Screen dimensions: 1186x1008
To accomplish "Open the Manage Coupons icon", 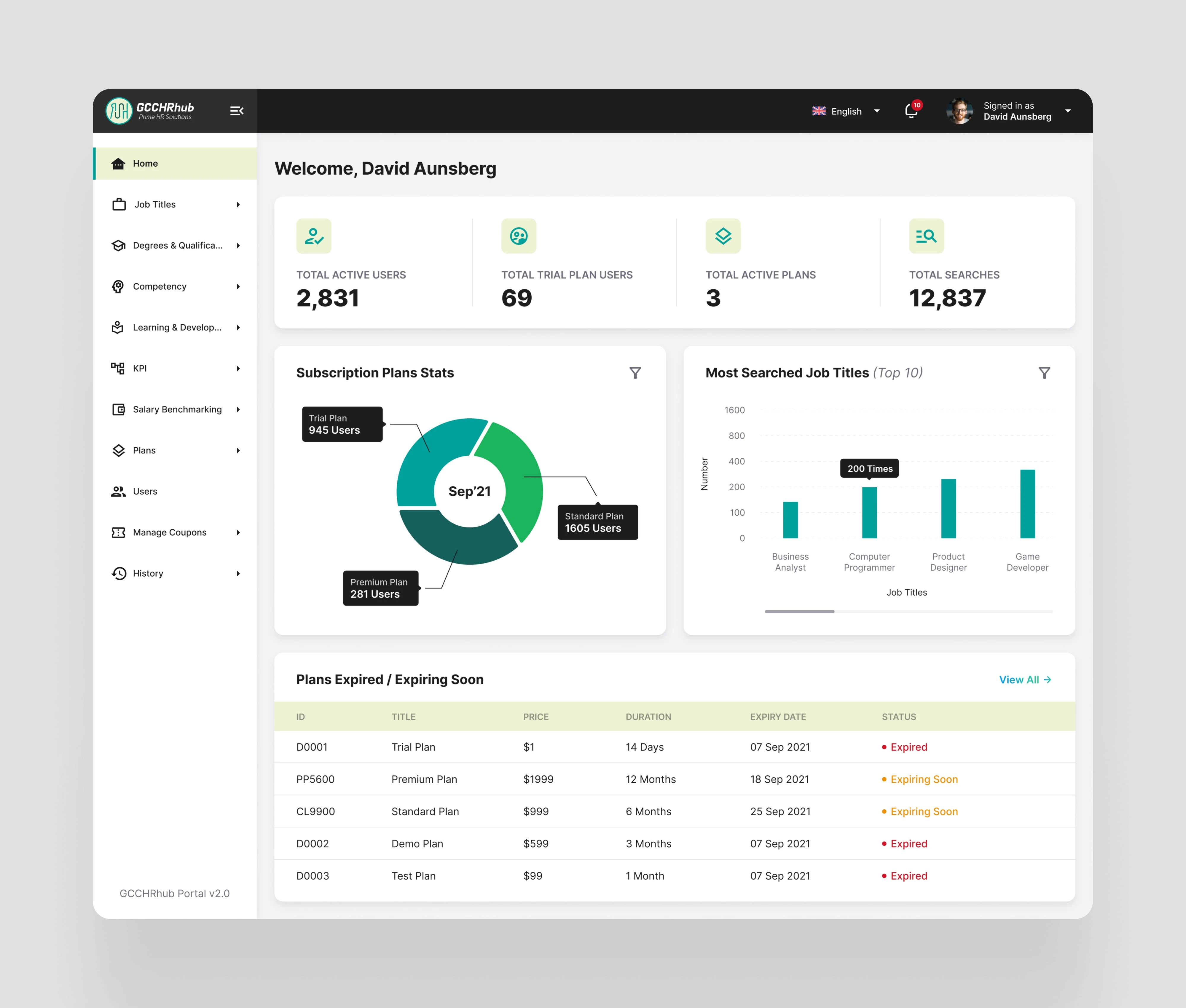I will pos(118,532).
